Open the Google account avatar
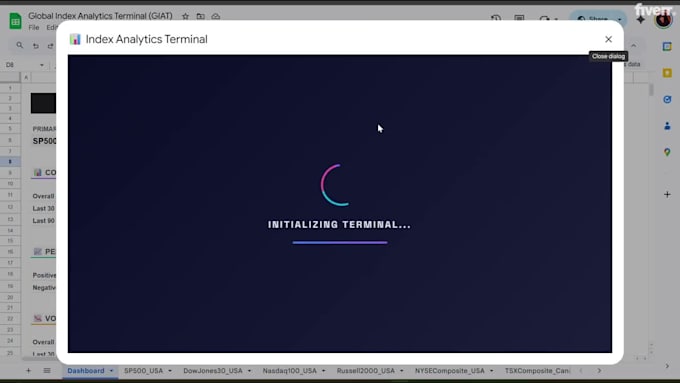Image resolution: width=680 pixels, height=383 pixels. (663, 20)
